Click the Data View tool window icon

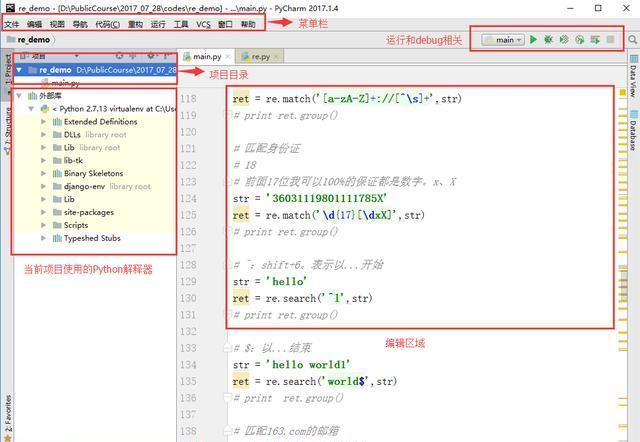(633, 59)
